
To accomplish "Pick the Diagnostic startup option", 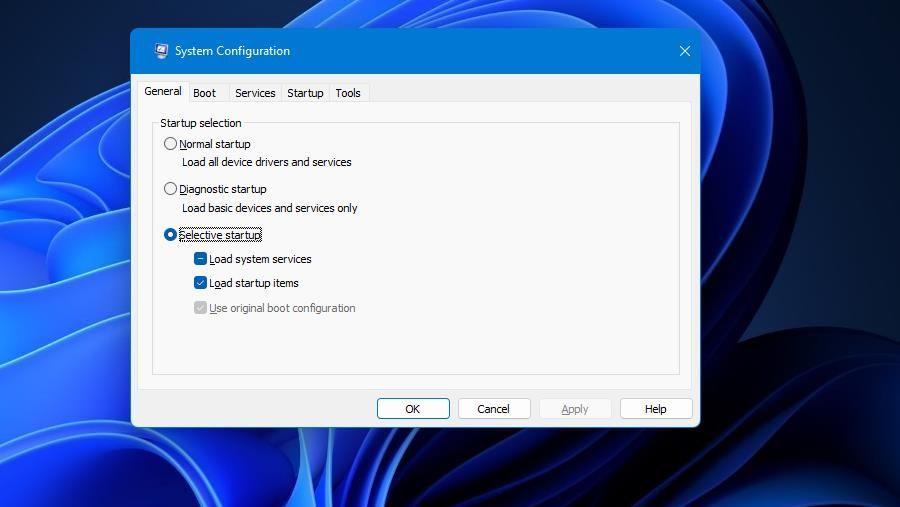I will (171, 189).
